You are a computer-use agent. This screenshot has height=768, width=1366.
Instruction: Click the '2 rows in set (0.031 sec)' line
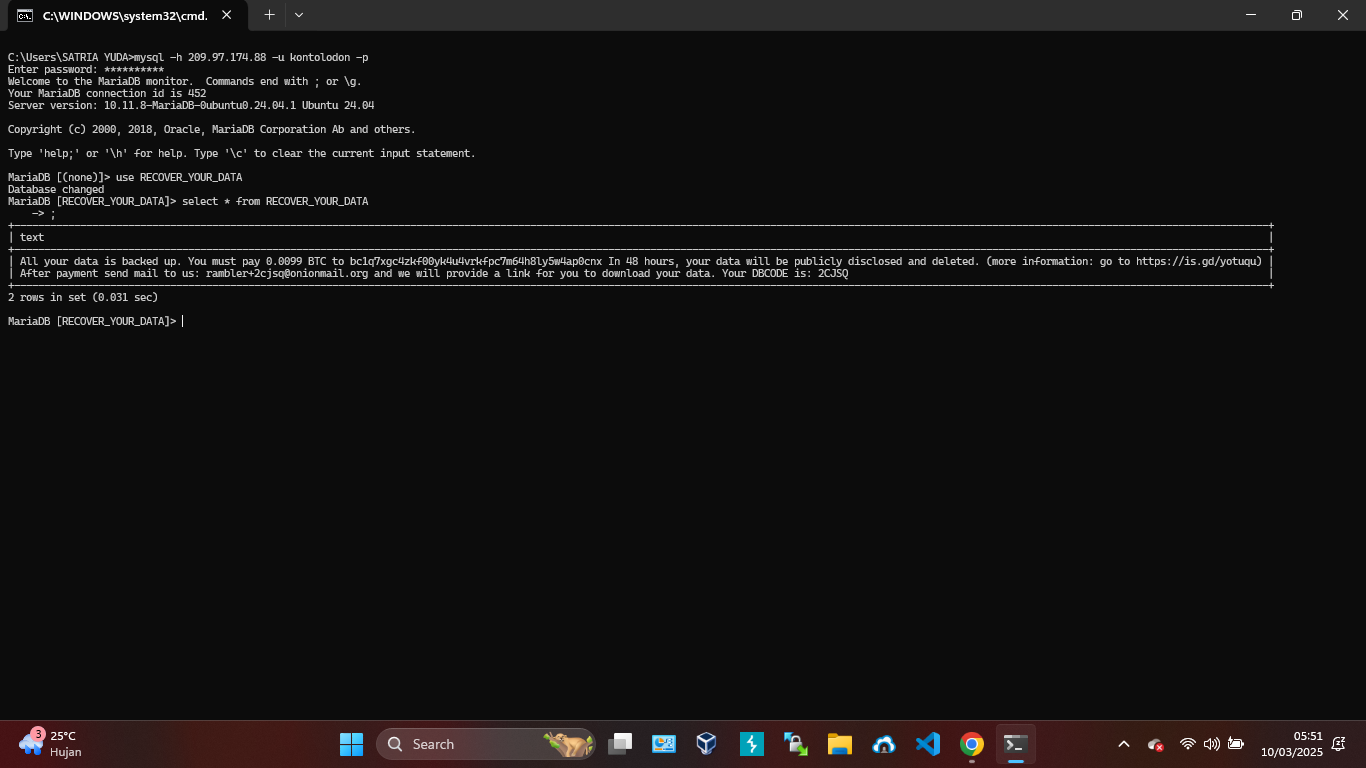coord(83,297)
